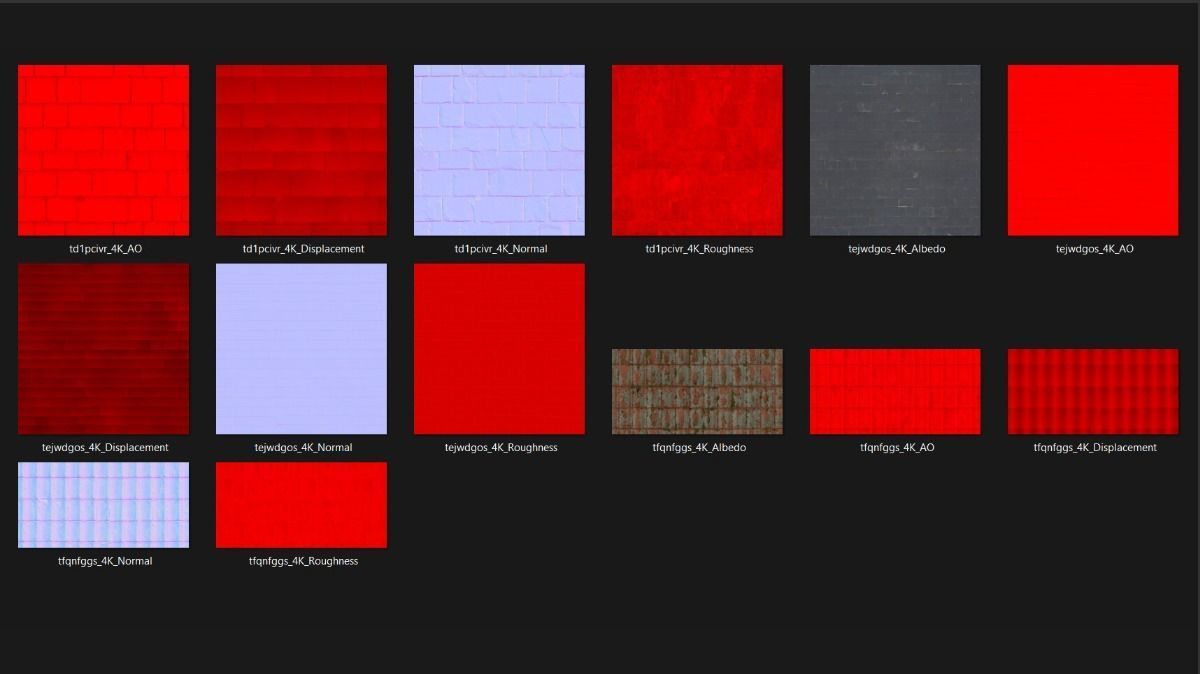Click the td1pcivr_4K_Roughness filename label
Screen dimensions: 1200x674
697,248
